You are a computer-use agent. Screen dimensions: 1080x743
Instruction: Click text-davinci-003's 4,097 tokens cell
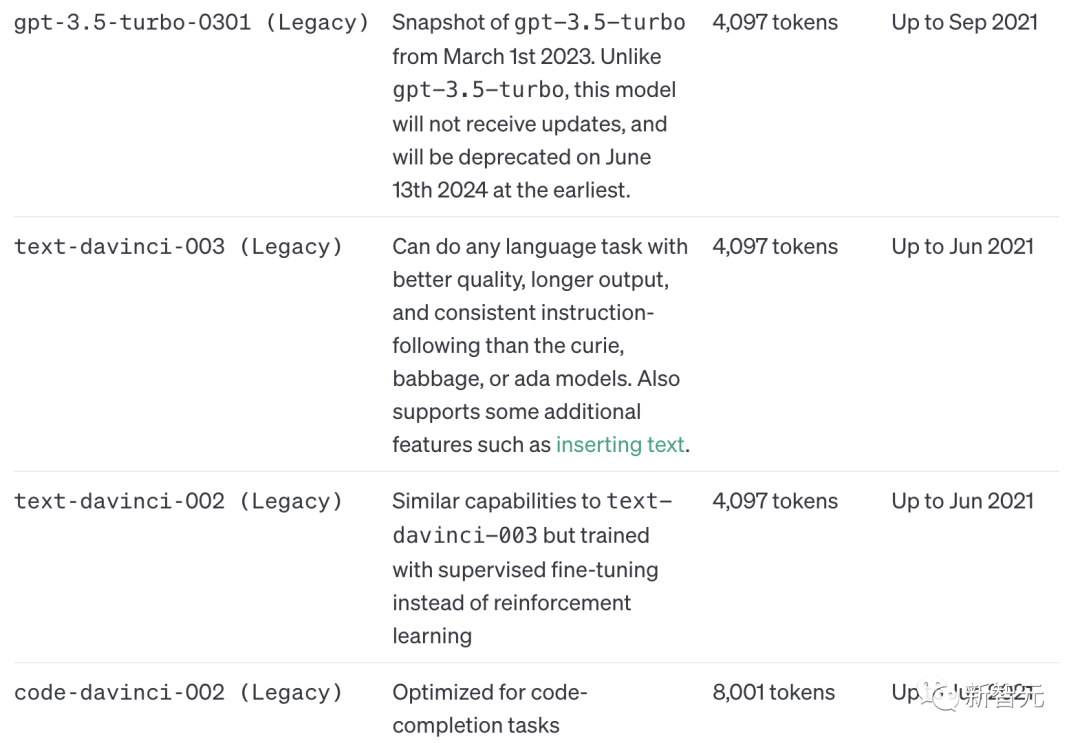click(775, 247)
